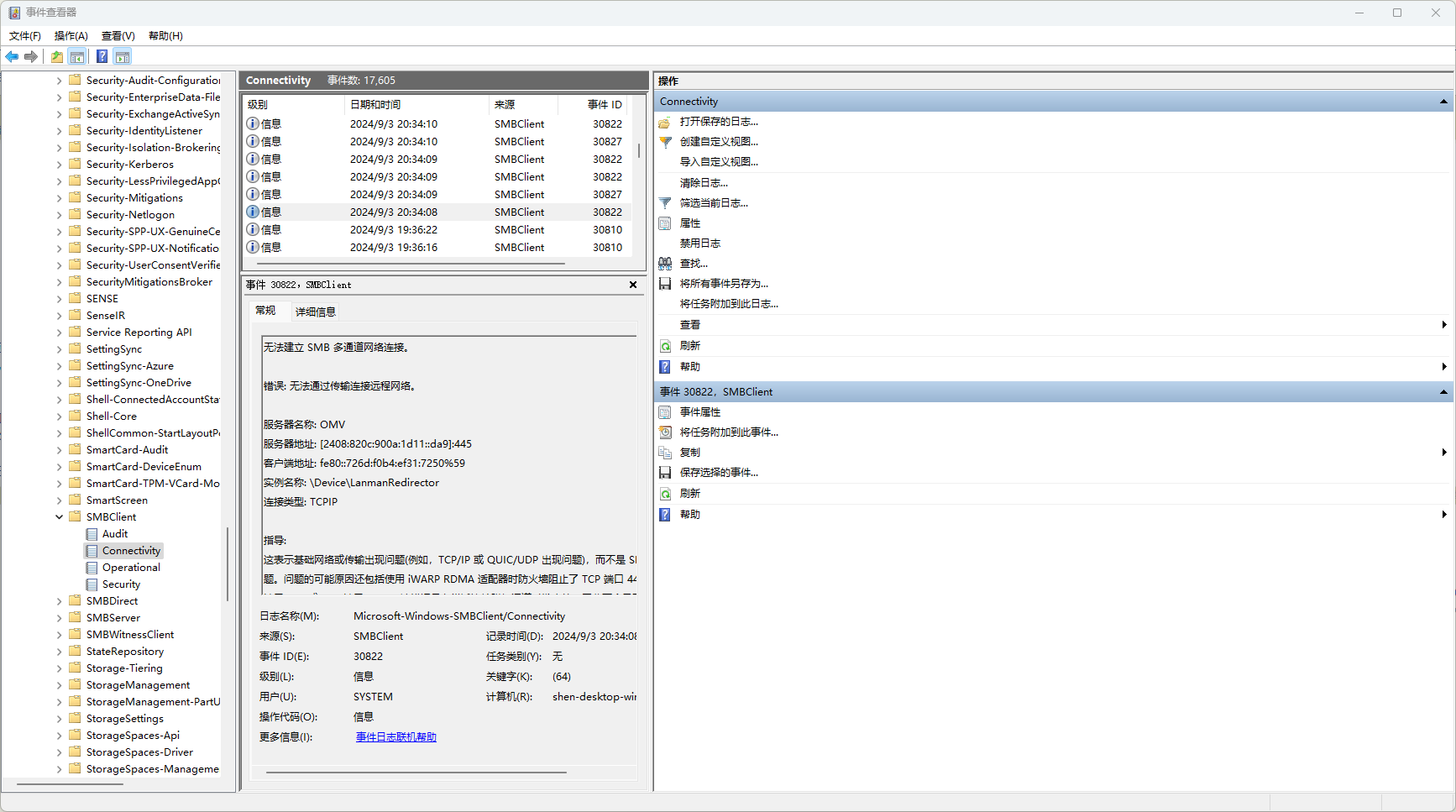Screen dimensions: 1456x812
Task: Select Service Reporting API in tree
Action: coord(139,333)
